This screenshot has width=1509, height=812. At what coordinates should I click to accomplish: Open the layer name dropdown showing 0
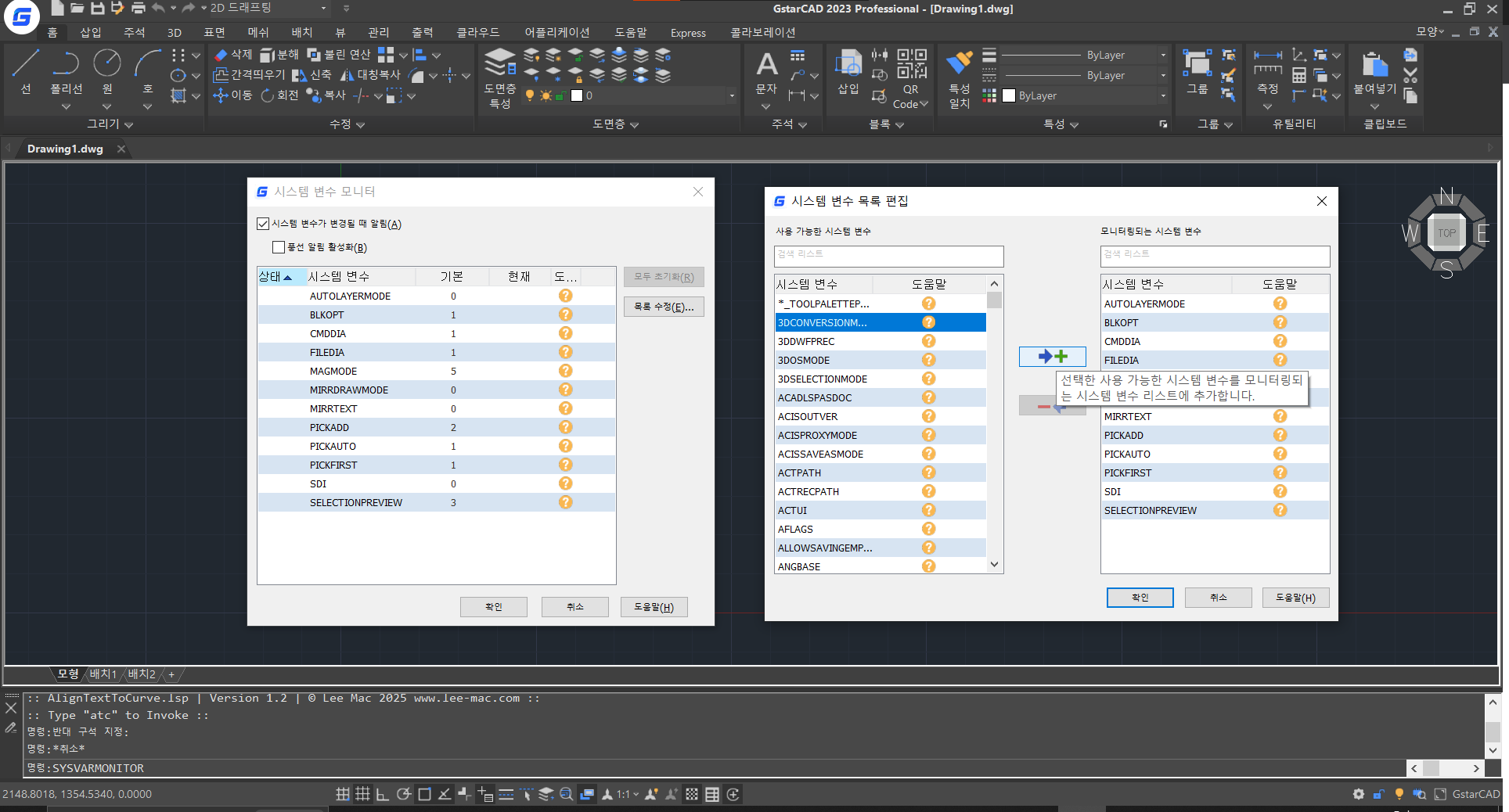[732, 95]
